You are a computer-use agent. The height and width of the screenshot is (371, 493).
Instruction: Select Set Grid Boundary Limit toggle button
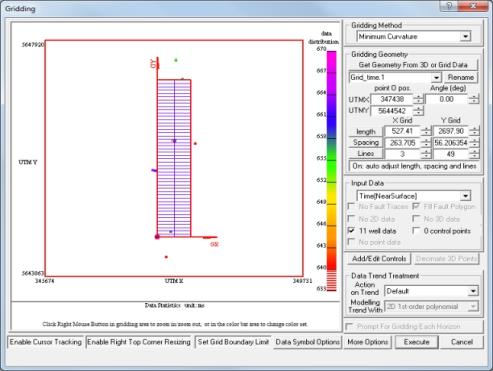click(233, 342)
